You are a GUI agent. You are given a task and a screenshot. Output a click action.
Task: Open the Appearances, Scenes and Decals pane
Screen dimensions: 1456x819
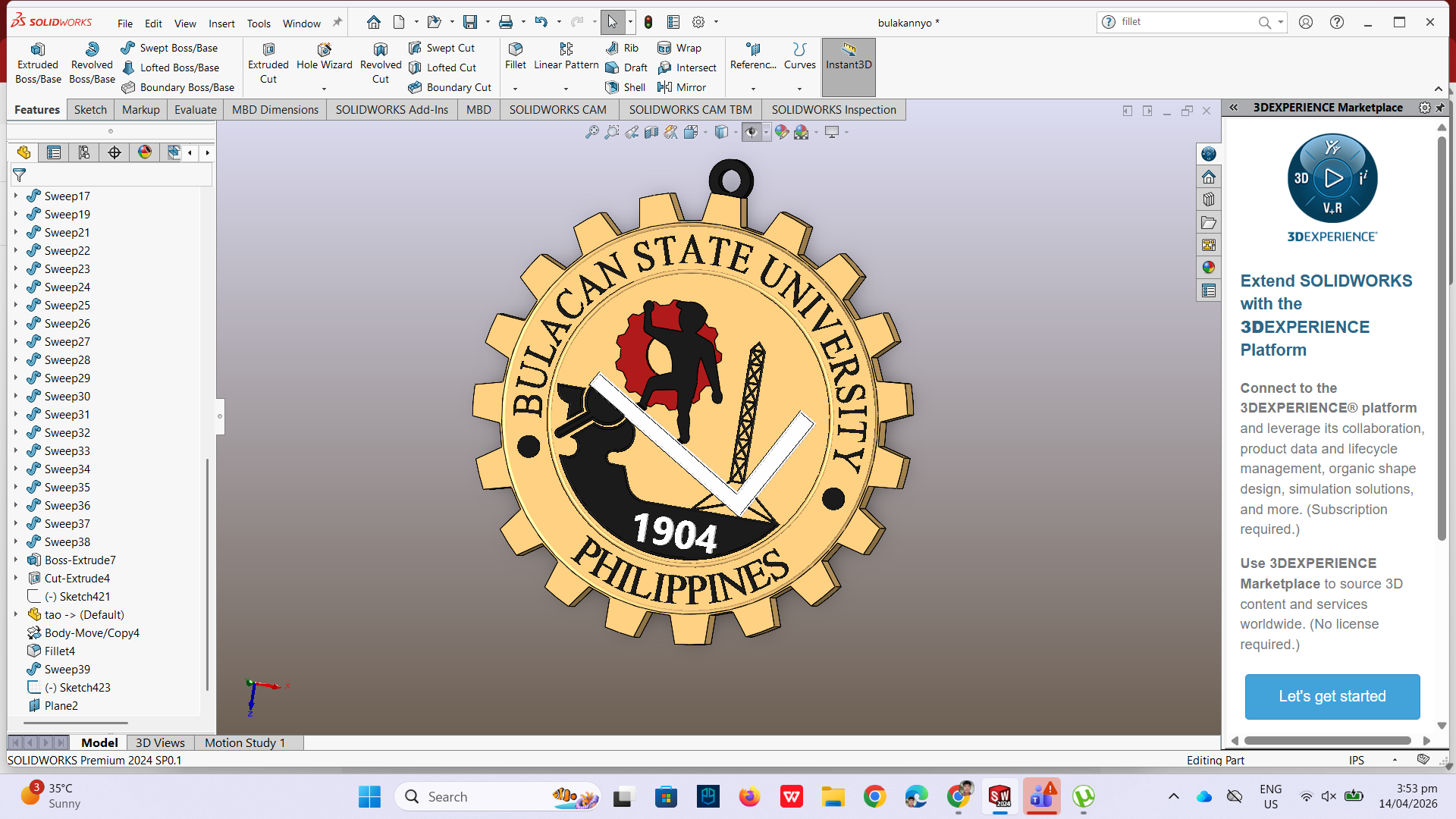click(x=1209, y=268)
